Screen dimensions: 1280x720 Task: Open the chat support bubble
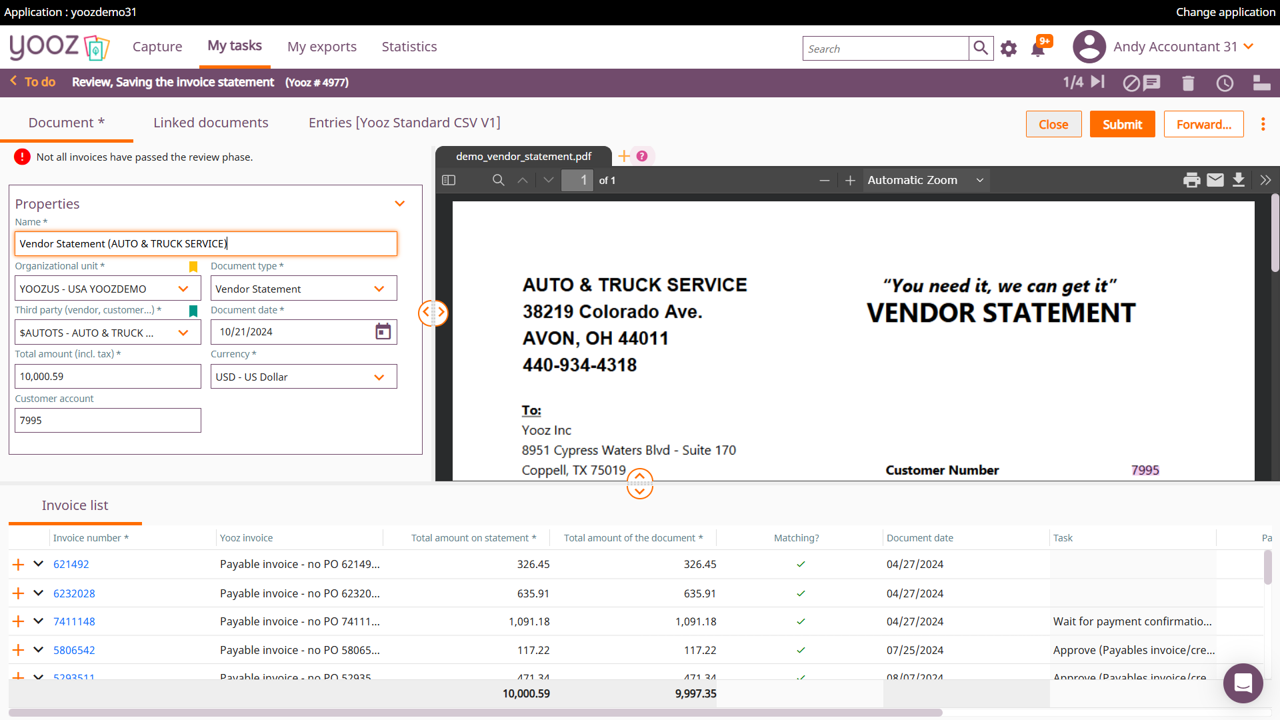[1243, 684]
